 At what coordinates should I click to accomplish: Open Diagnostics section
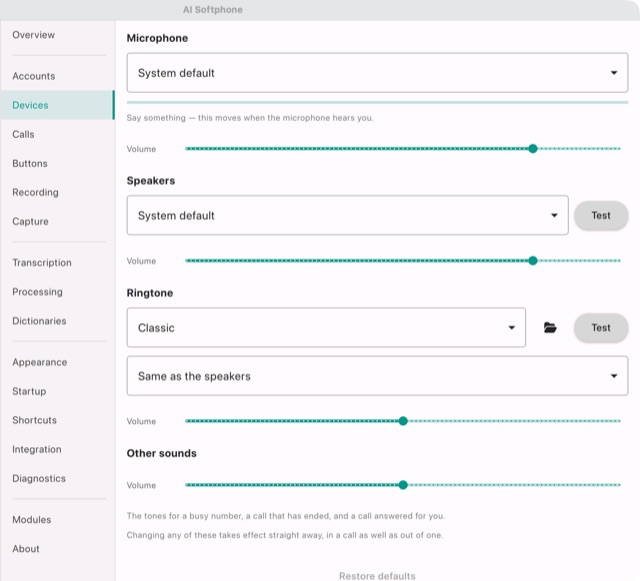pos(58,478)
